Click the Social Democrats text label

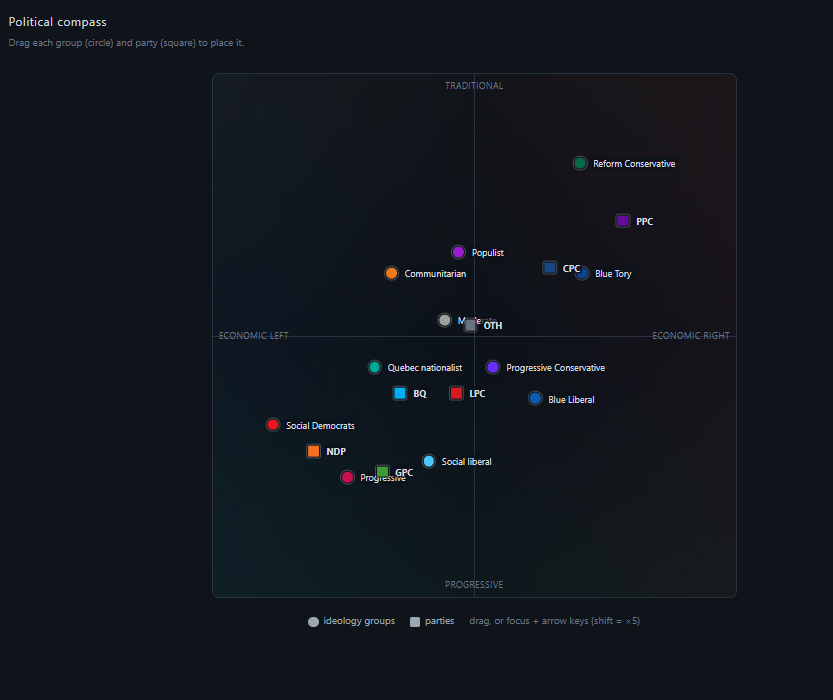pyautogui.click(x=320, y=425)
